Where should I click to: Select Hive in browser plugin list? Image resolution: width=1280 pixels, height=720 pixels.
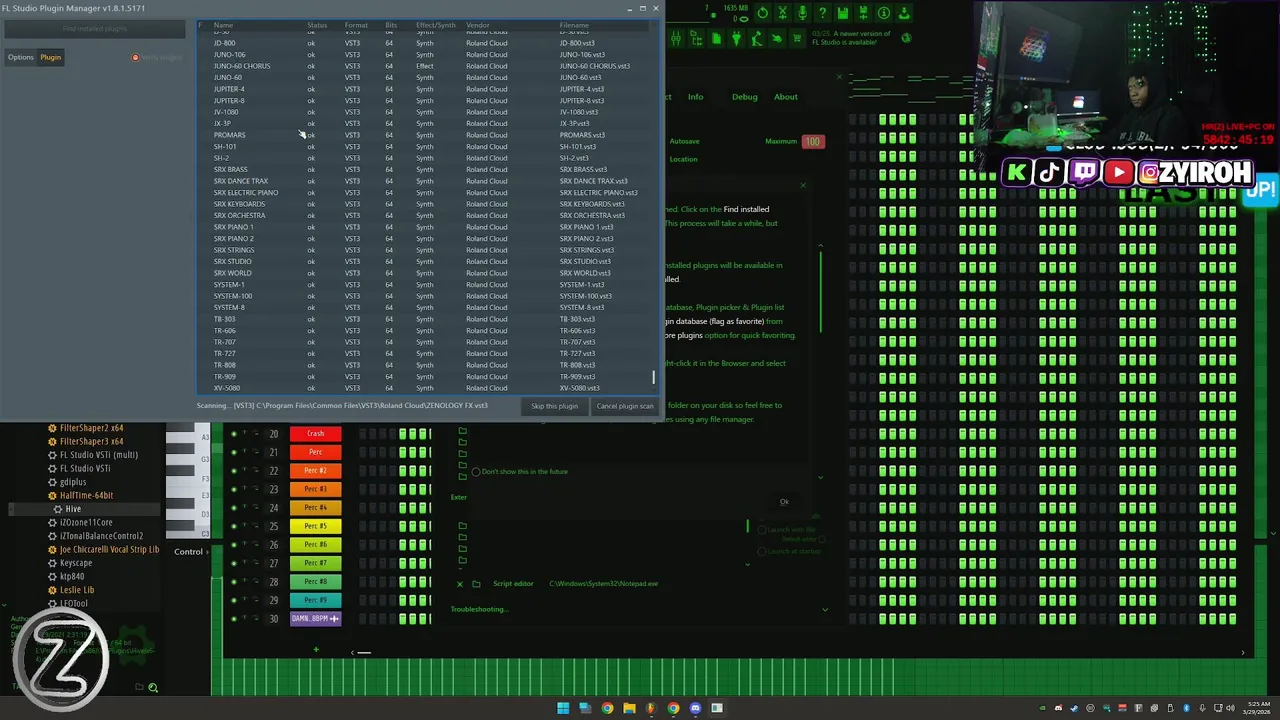click(x=84, y=509)
